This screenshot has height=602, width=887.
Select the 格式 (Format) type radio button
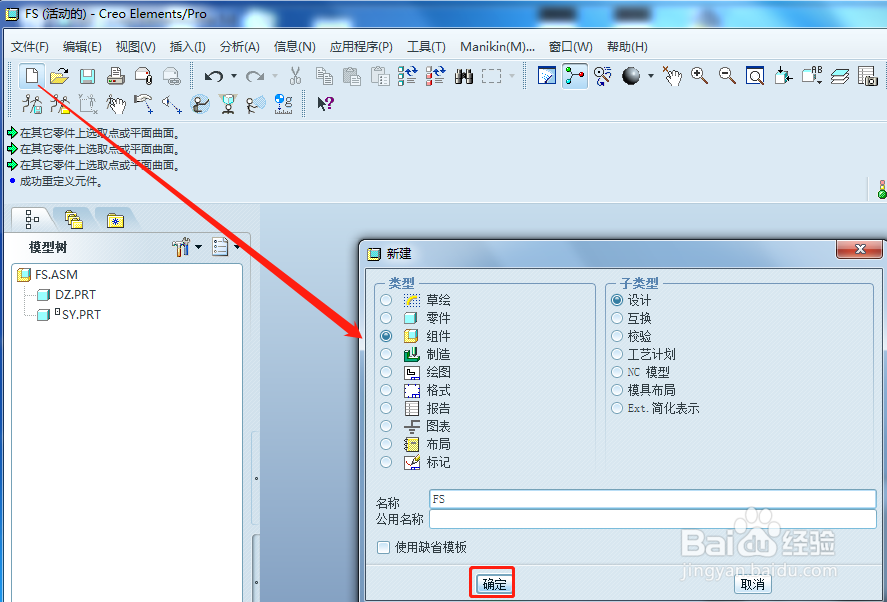pos(386,390)
